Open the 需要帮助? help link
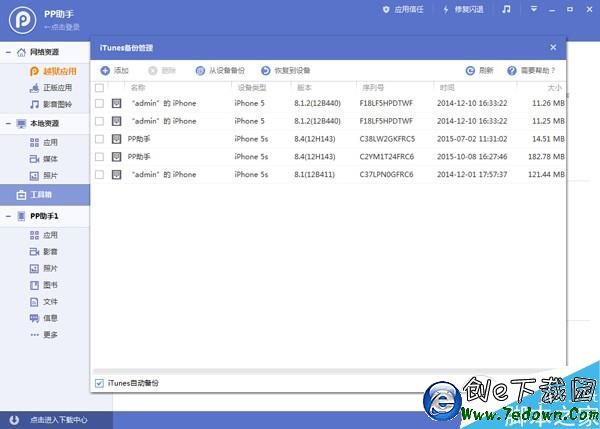The width and height of the screenshot is (600, 429). 531,70
